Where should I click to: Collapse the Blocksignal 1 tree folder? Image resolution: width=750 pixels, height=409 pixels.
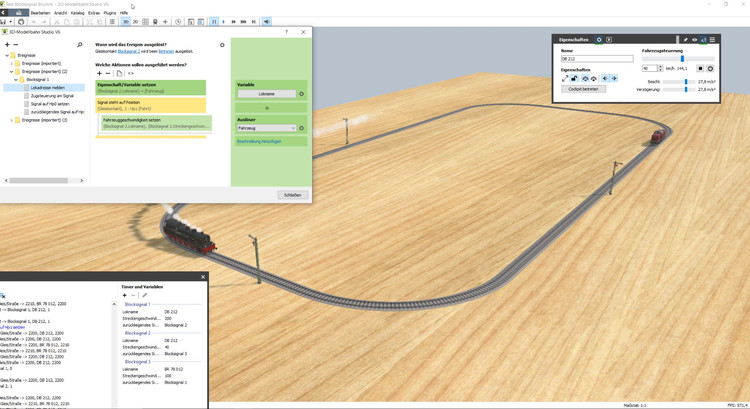(x=17, y=79)
